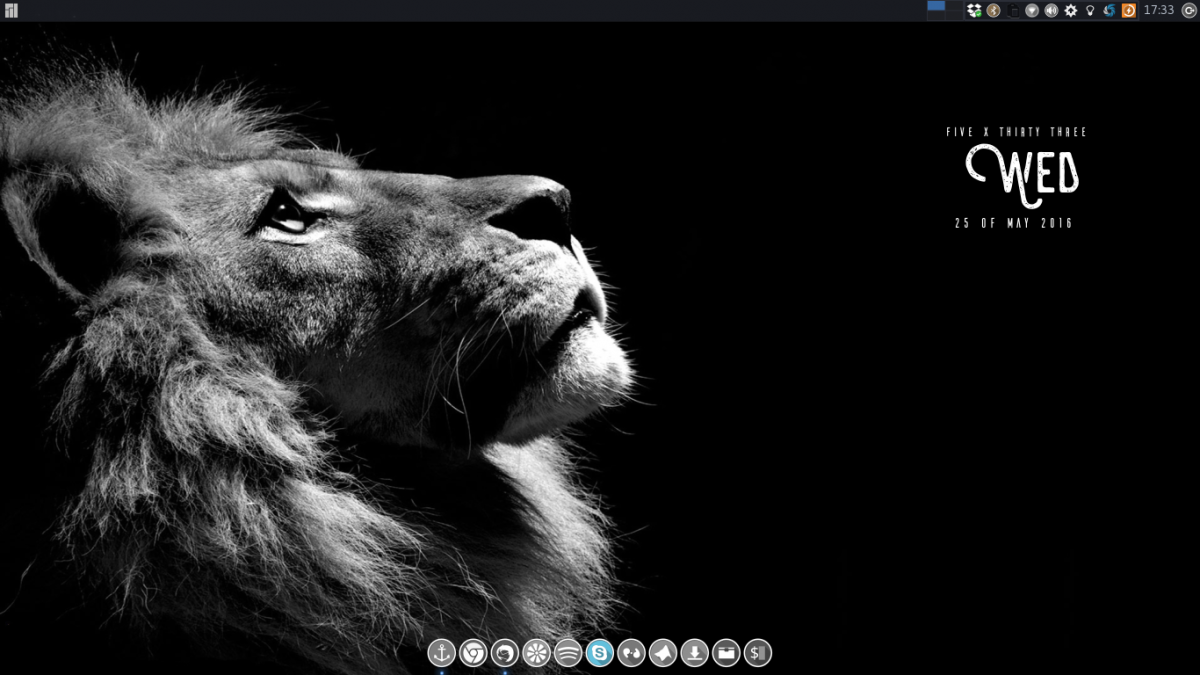Launch Thunderbird from the dock
The height and width of the screenshot is (675, 1200).
(505, 654)
